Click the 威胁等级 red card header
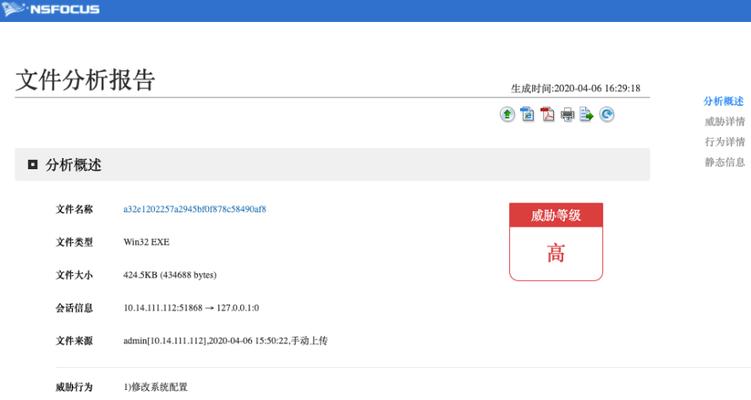This screenshot has height=400, width=751. click(x=556, y=215)
